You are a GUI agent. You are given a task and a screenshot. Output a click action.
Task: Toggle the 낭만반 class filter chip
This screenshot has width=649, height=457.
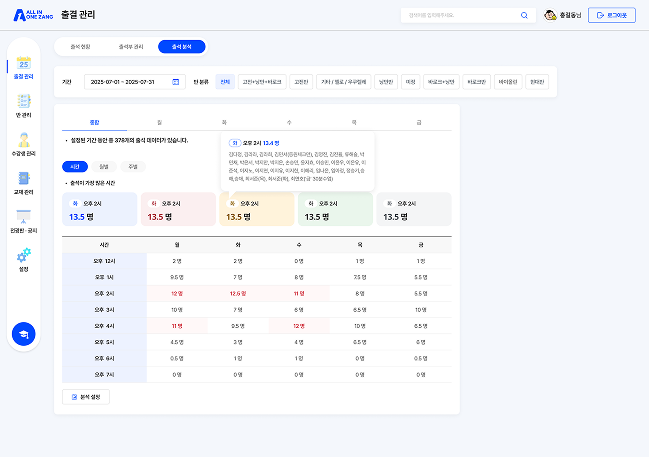click(x=386, y=82)
